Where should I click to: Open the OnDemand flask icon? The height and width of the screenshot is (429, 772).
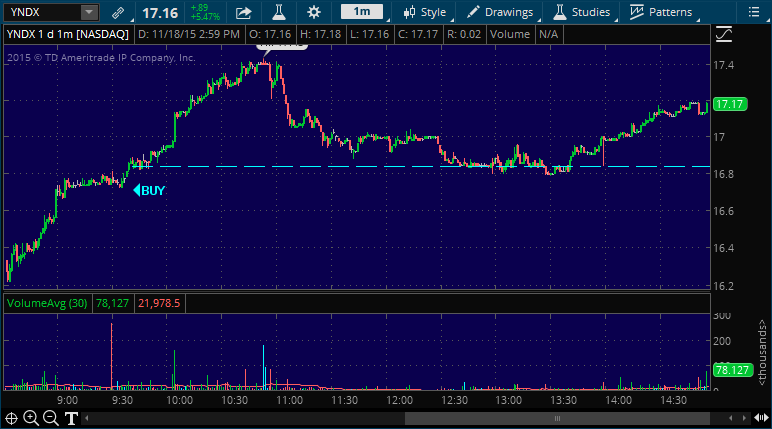click(279, 12)
